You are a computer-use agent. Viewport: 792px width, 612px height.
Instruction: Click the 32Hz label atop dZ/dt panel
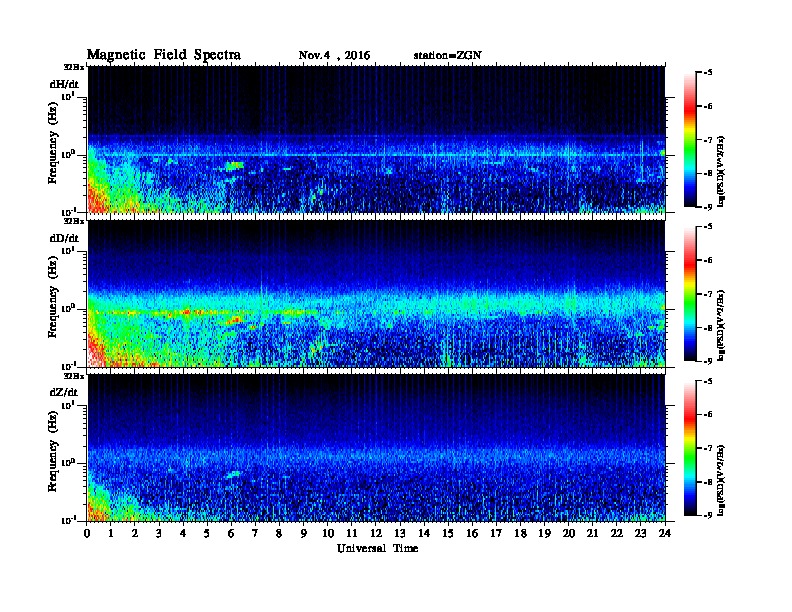tap(73, 376)
